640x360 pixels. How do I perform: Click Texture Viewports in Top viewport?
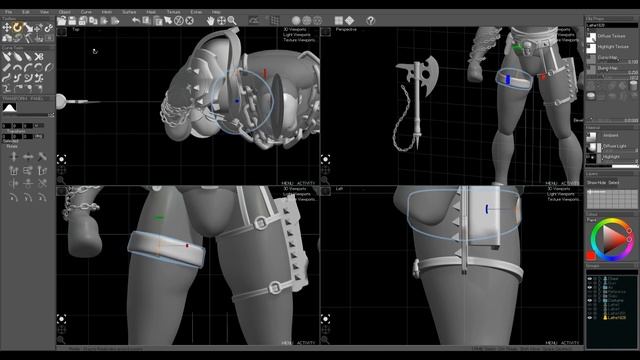coord(299,40)
